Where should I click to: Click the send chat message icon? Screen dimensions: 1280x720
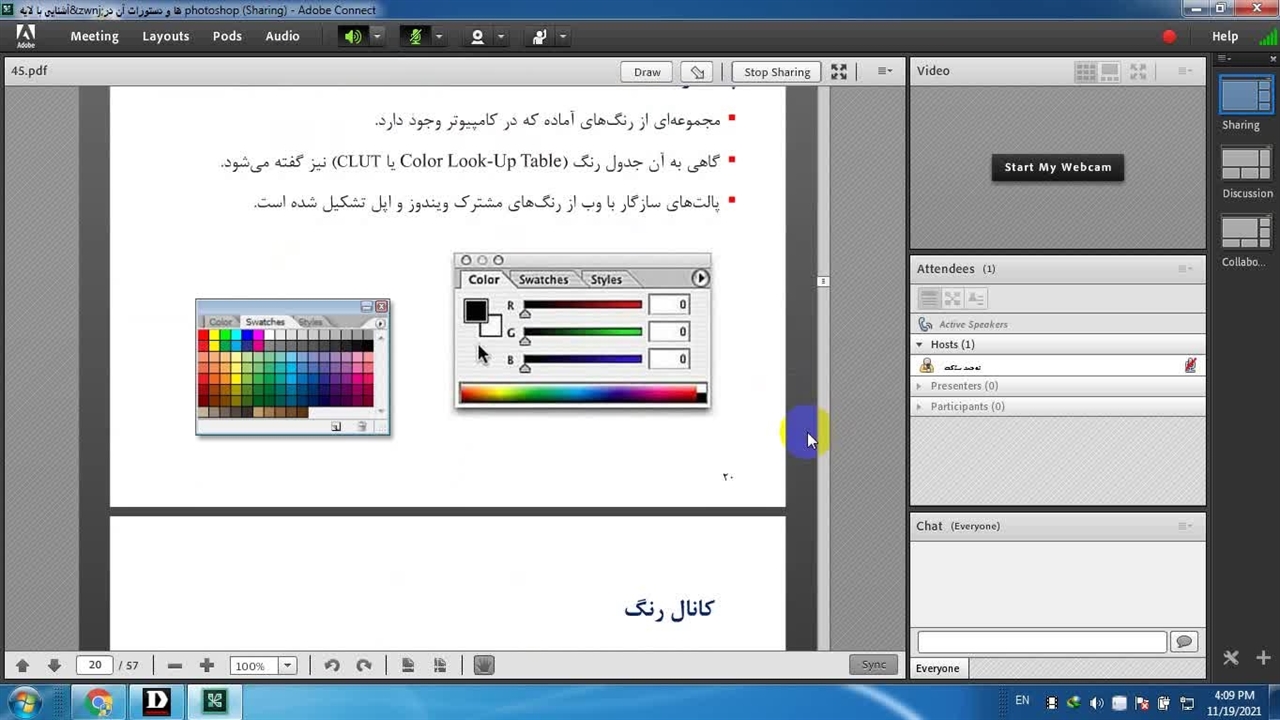[x=1184, y=642]
